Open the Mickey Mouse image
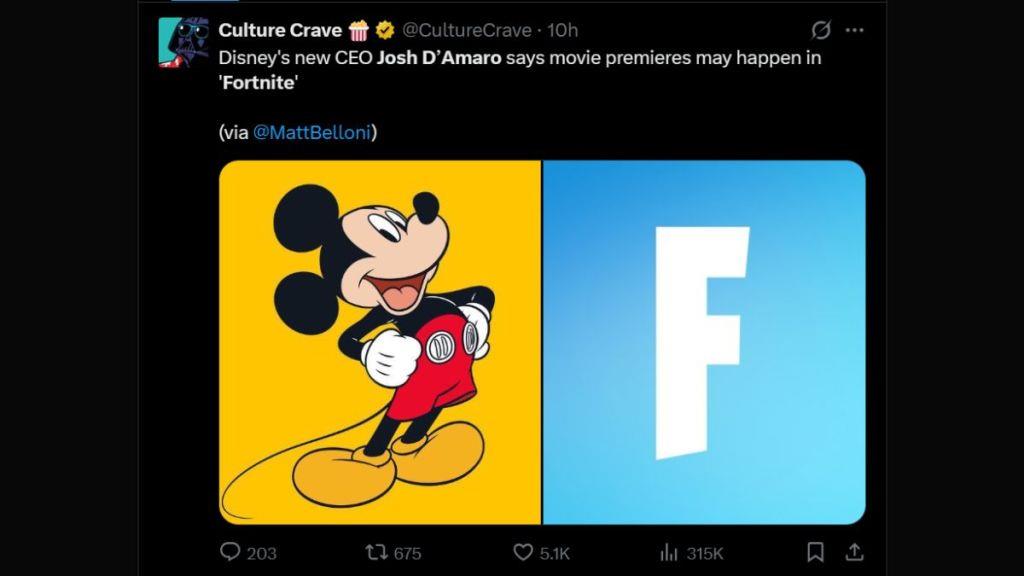The image size is (1024, 576). [x=380, y=342]
